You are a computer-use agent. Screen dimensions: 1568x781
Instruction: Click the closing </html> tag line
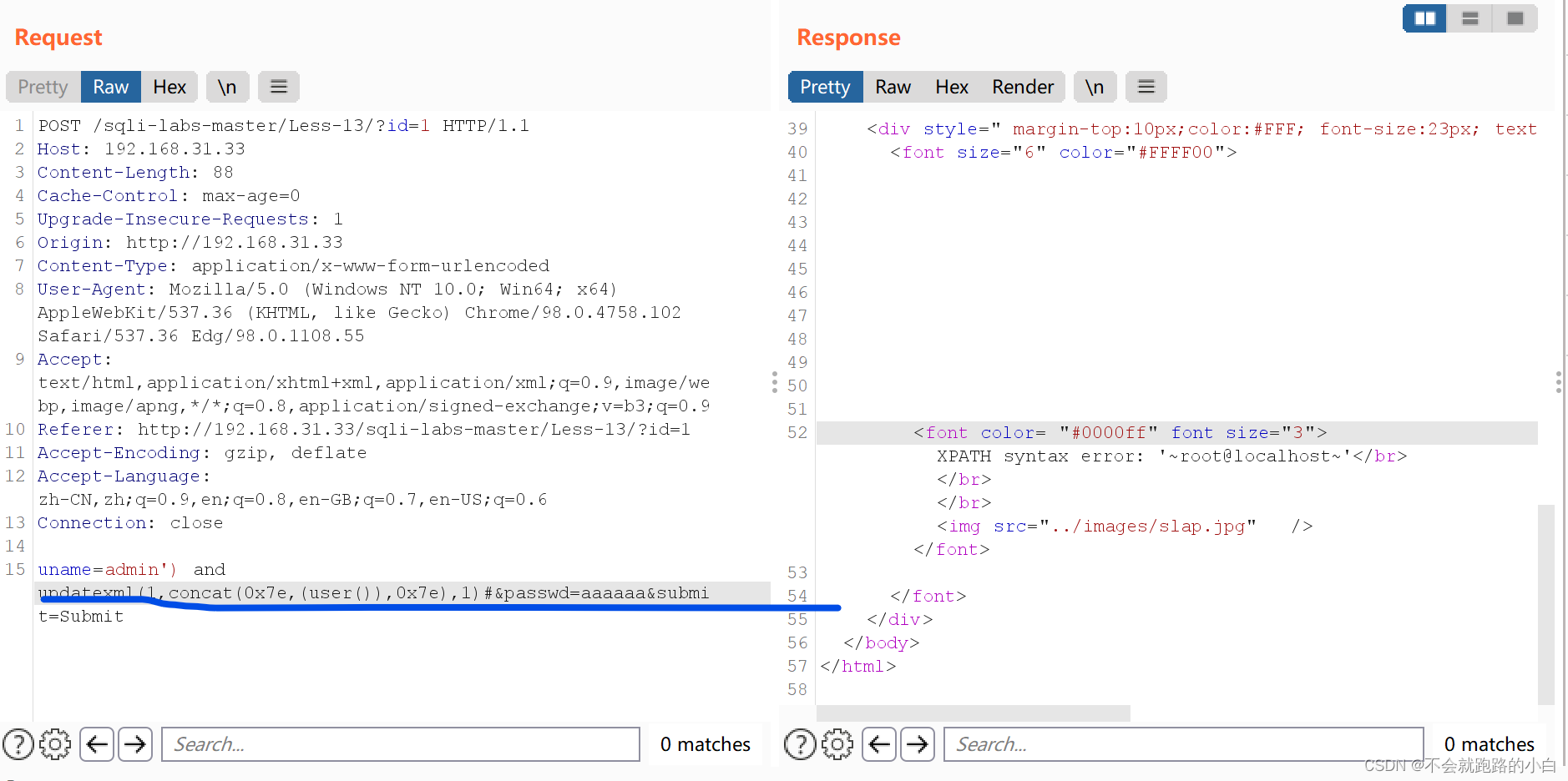coord(858,667)
